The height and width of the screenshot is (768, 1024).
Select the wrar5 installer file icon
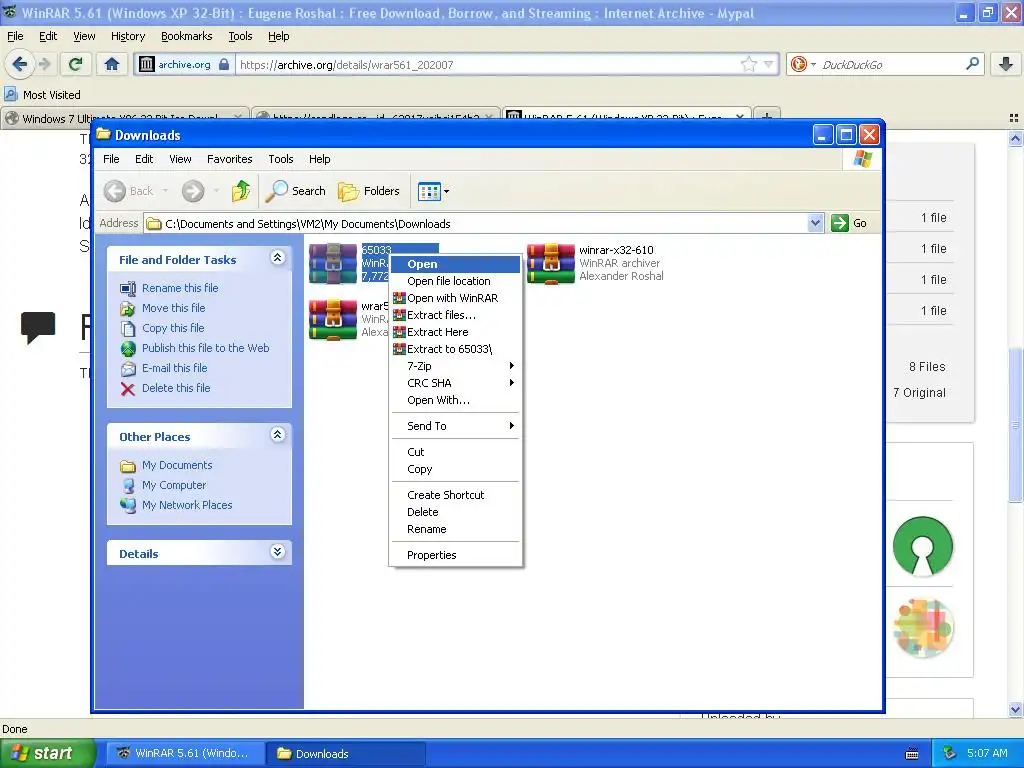pos(332,319)
